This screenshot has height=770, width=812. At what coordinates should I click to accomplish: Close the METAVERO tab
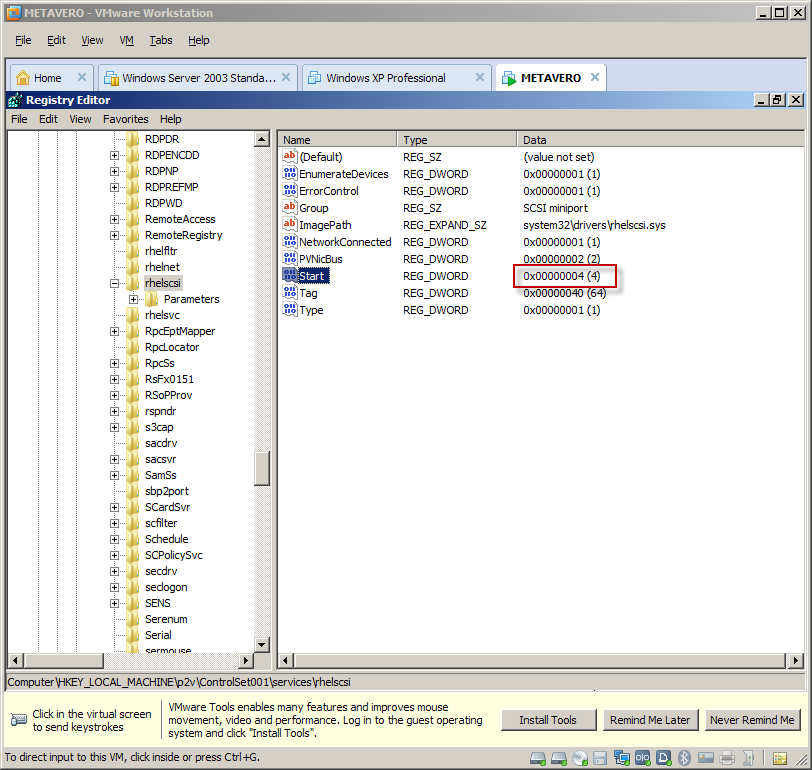(x=595, y=77)
